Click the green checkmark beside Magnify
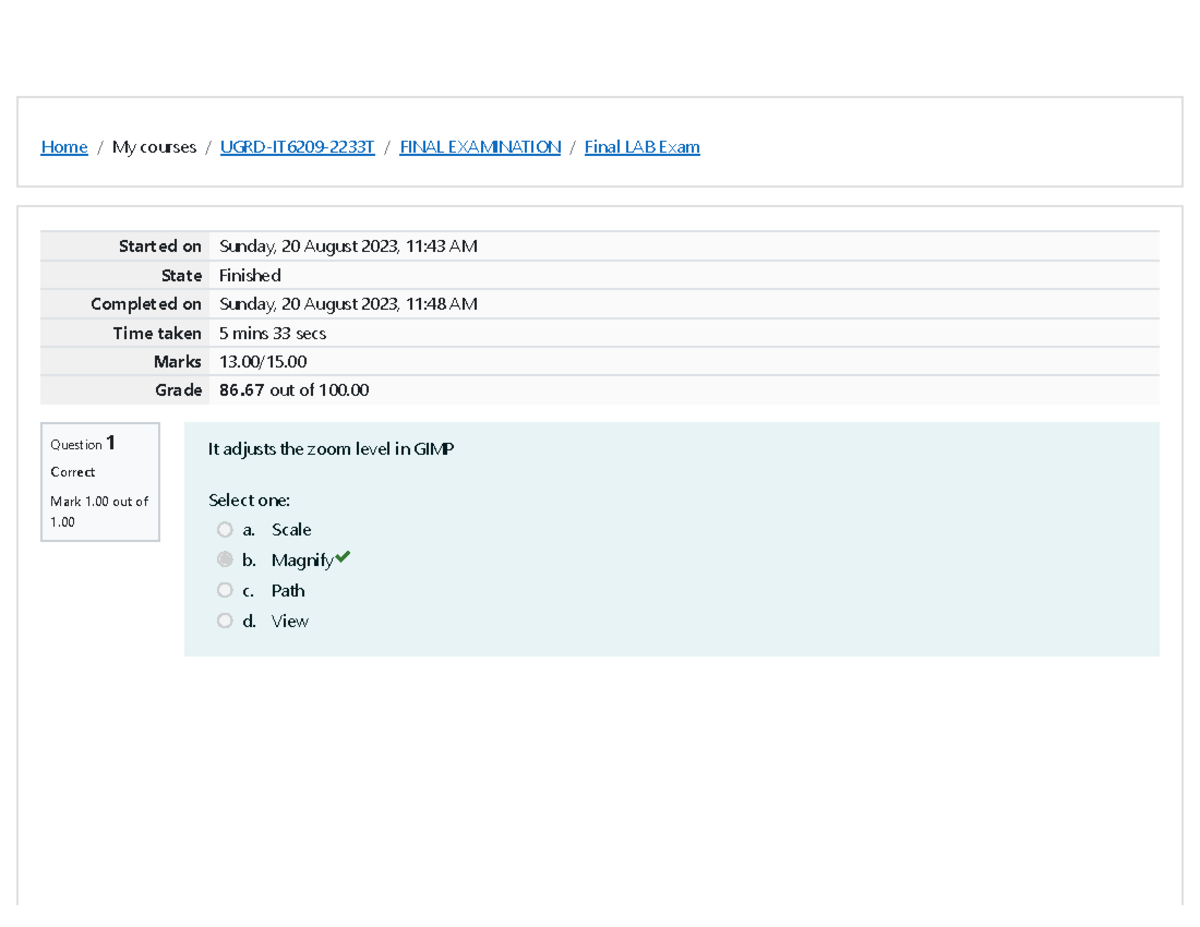The image size is (1200, 927). [x=343, y=558]
